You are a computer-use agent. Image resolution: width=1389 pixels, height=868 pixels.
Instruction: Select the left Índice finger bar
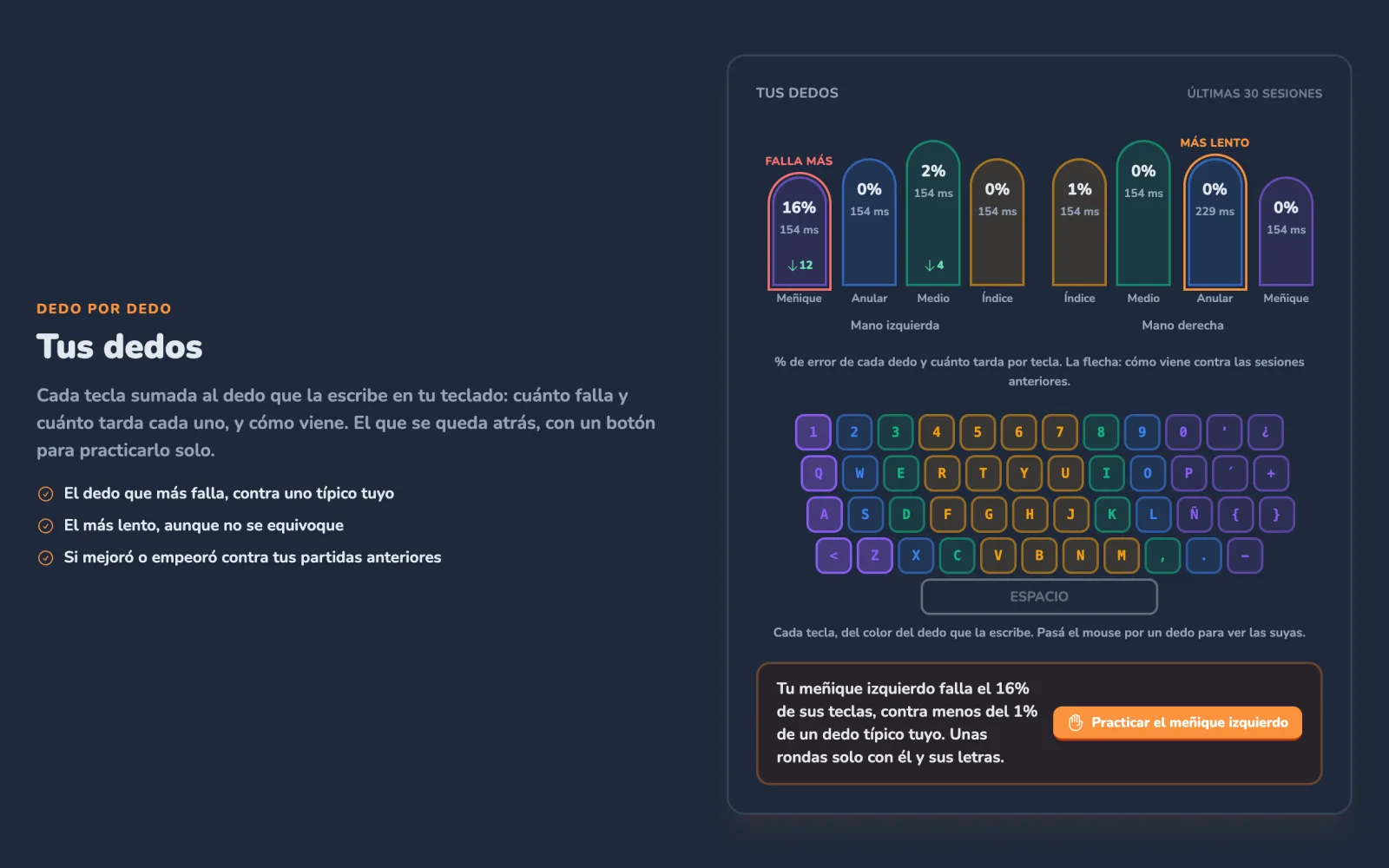(x=997, y=222)
